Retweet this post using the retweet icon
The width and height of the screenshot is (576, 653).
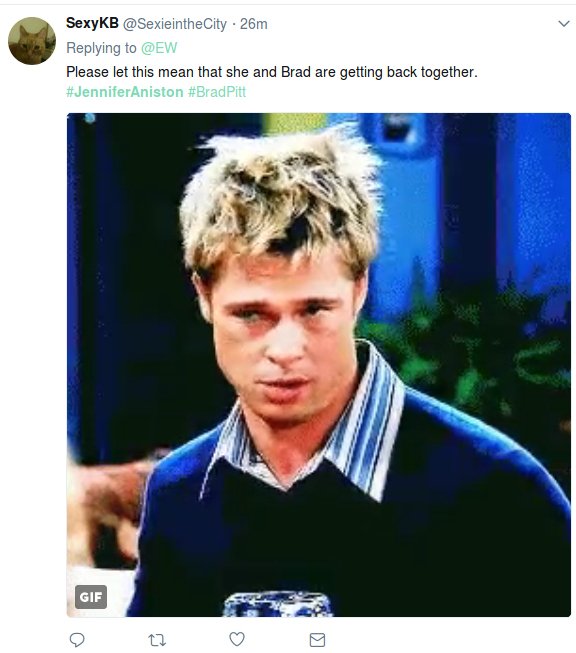coord(157,640)
